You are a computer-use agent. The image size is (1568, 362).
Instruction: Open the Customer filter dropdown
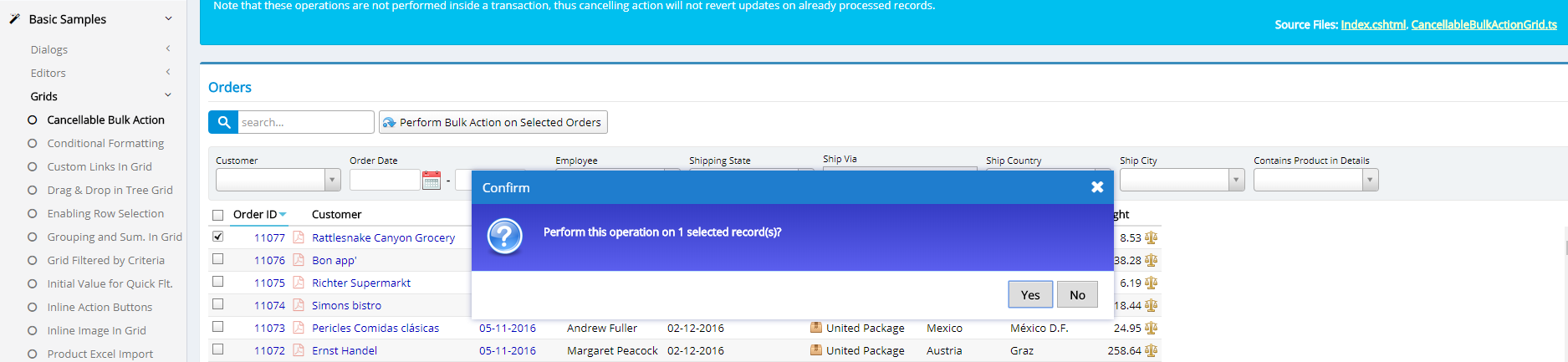pos(332,180)
